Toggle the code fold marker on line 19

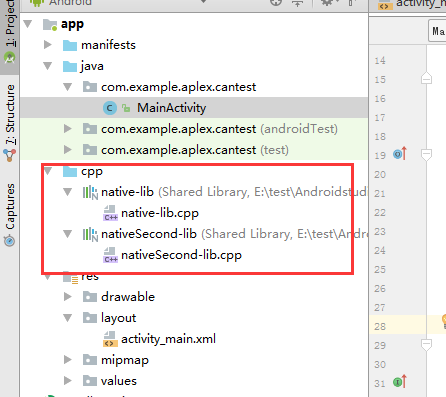tap(426, 155)
